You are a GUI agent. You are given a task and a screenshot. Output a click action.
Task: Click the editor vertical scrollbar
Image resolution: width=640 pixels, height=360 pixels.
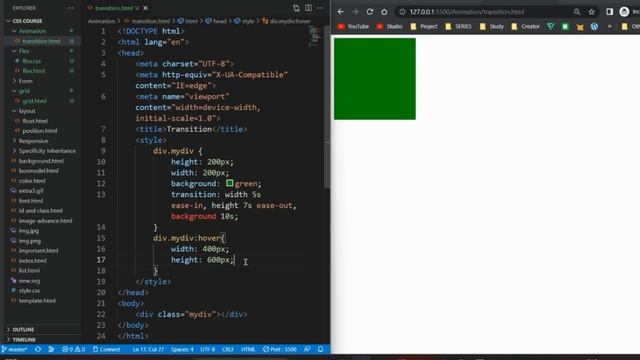coord(327,107)
